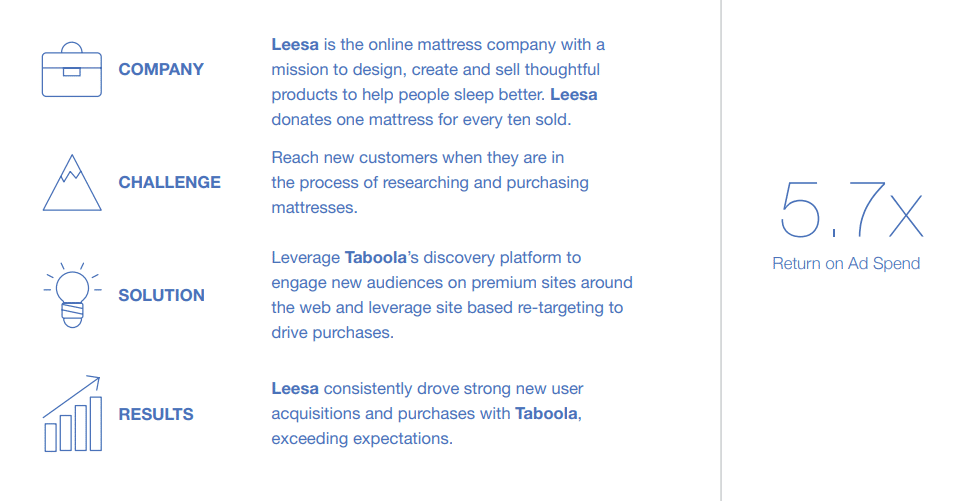Click the 'exceeding expectations.' line
The height and width of the screenshot is (501, 977).
click(361, 438)
